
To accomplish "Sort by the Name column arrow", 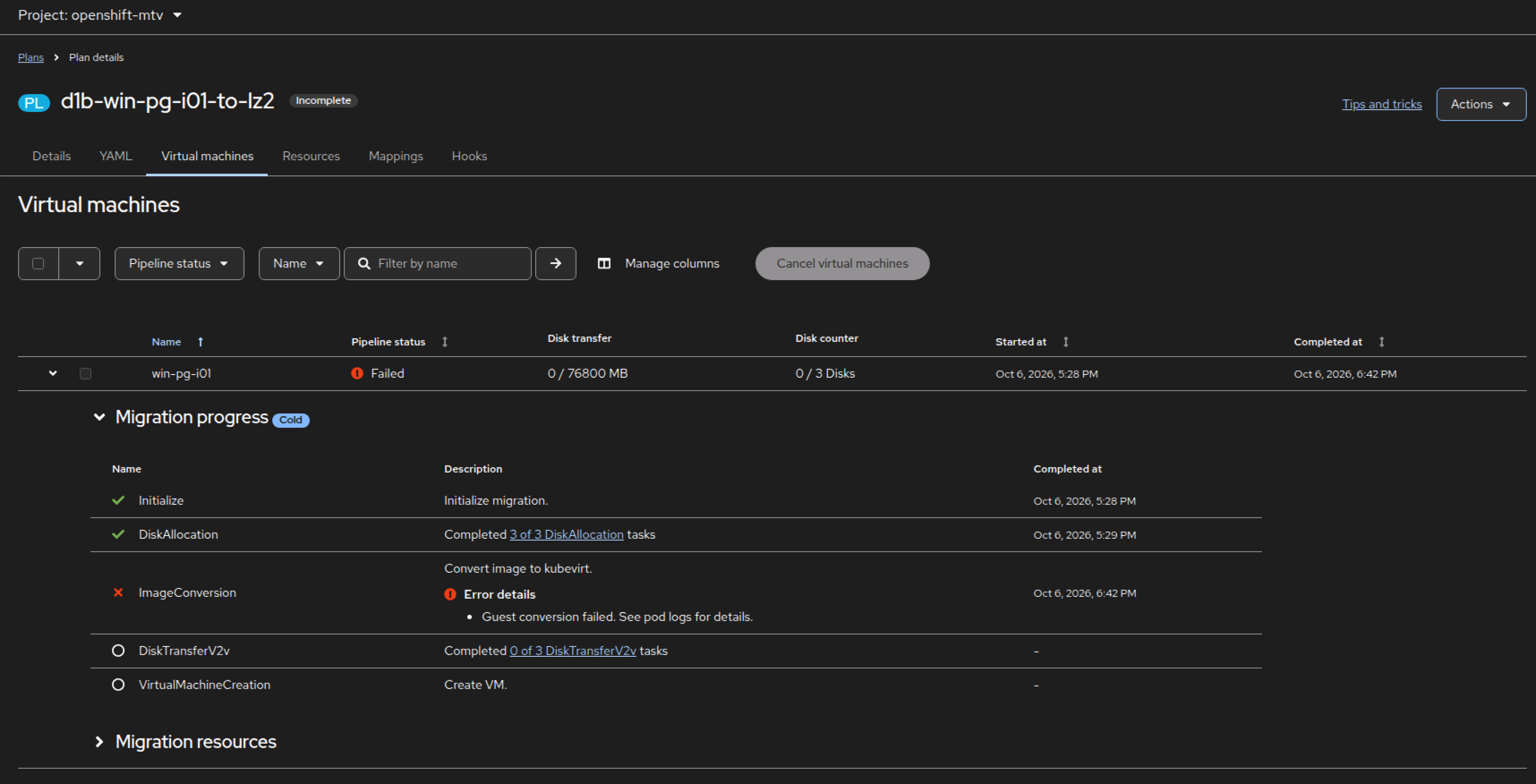I will (x=201, y=342).
